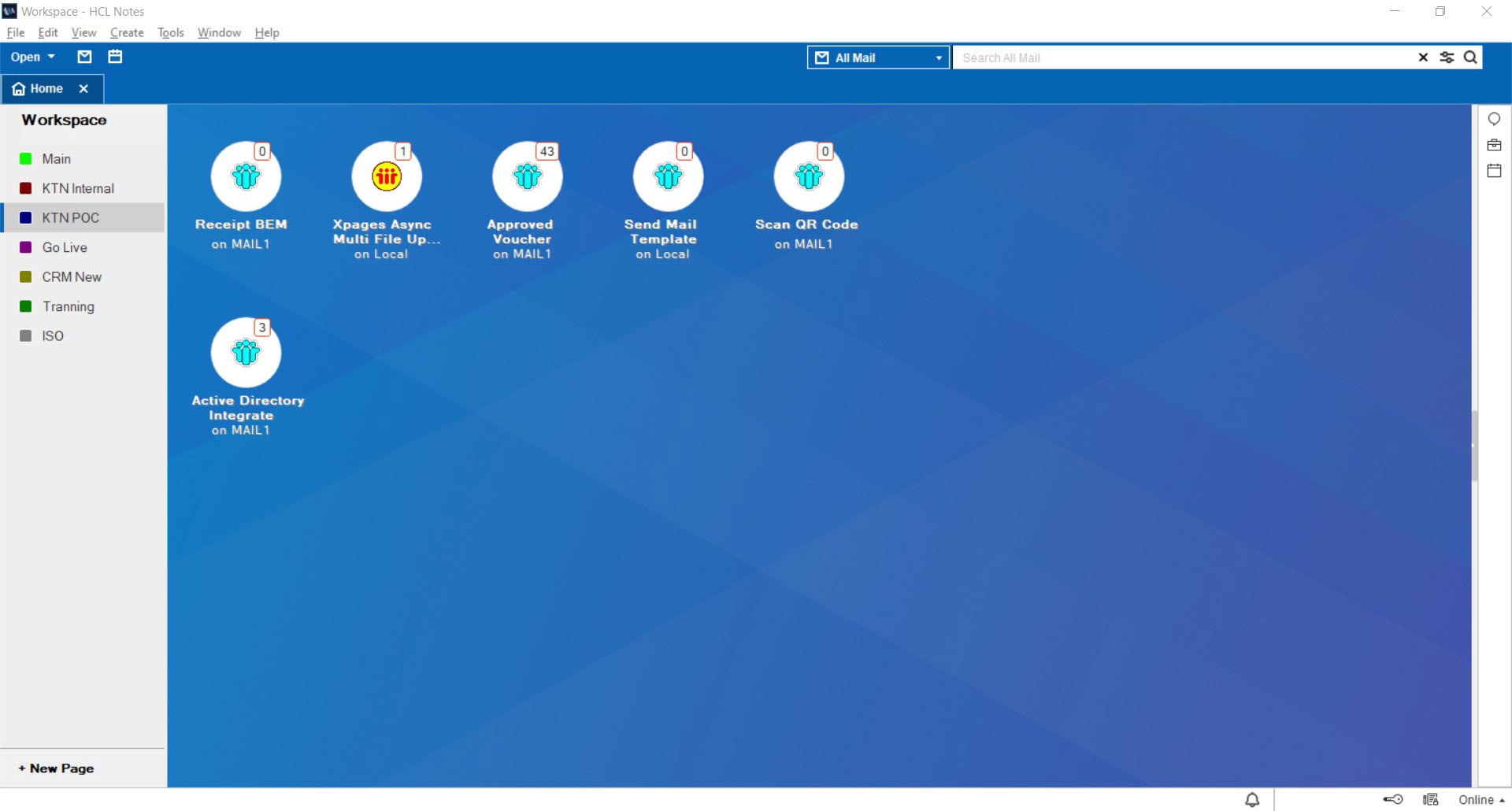1512x811 pixels.
Task: Click the + New Page button
Action: pyautogui.click(x=56, y=768)
